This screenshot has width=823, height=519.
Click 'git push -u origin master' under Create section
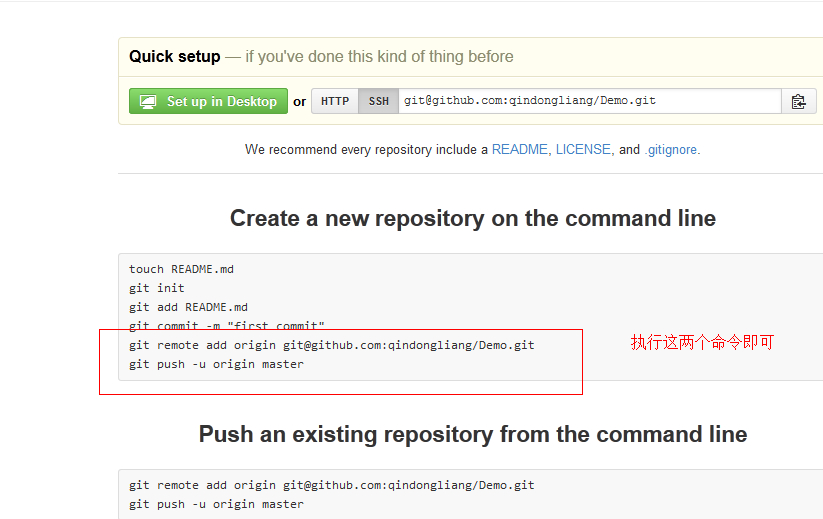click(x=216, y=364)
